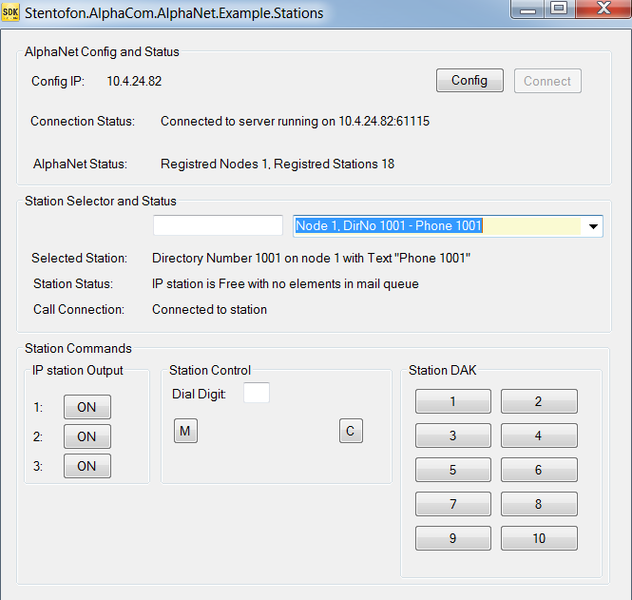Screen dimensions: 632x600
Task: Click the 'Connected to station' text
Action: point(210,309)
